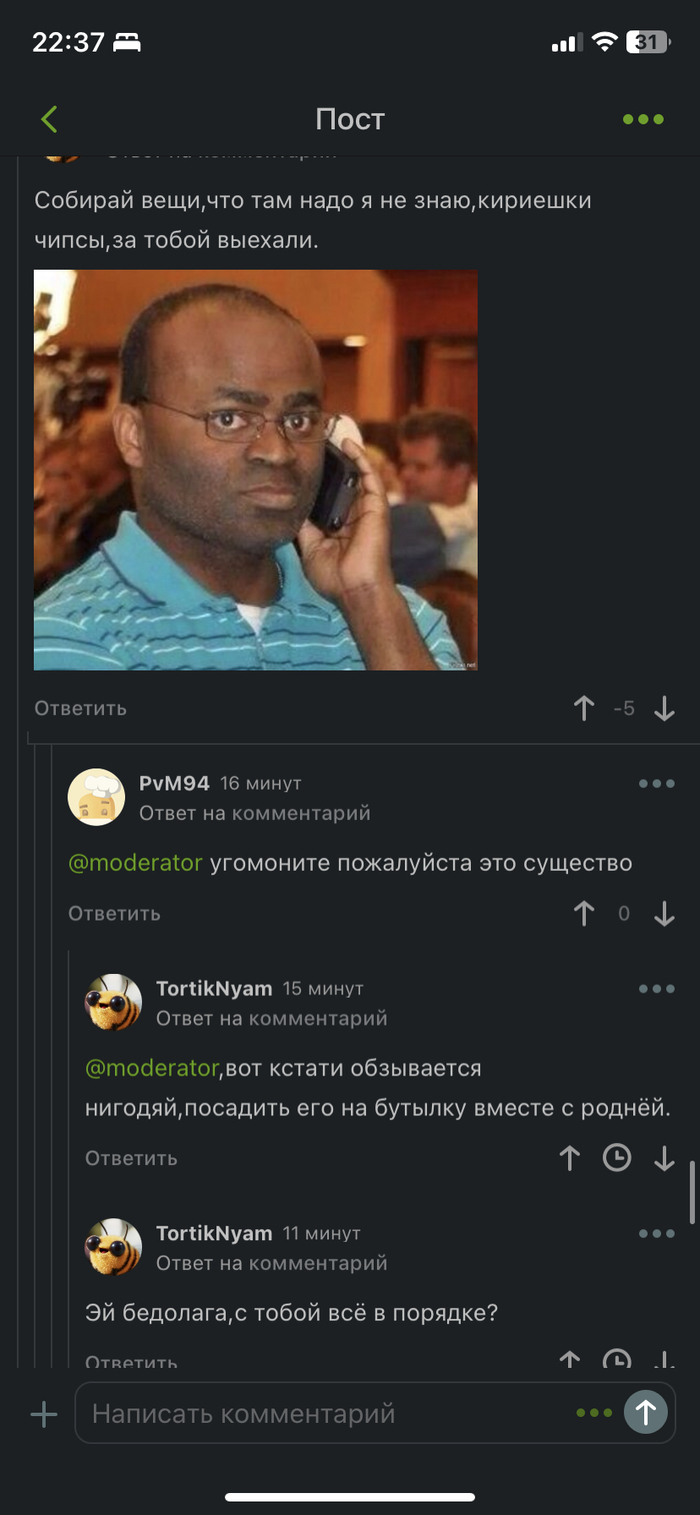Viewport: 700px width, 1515px height.
Task: Send comment with the arrow button
Action: 646,1413
